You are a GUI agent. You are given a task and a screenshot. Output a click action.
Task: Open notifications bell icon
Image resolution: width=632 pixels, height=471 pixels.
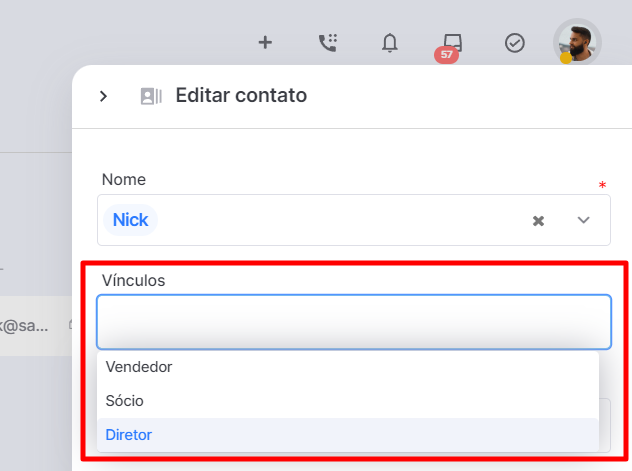point(390,43)
